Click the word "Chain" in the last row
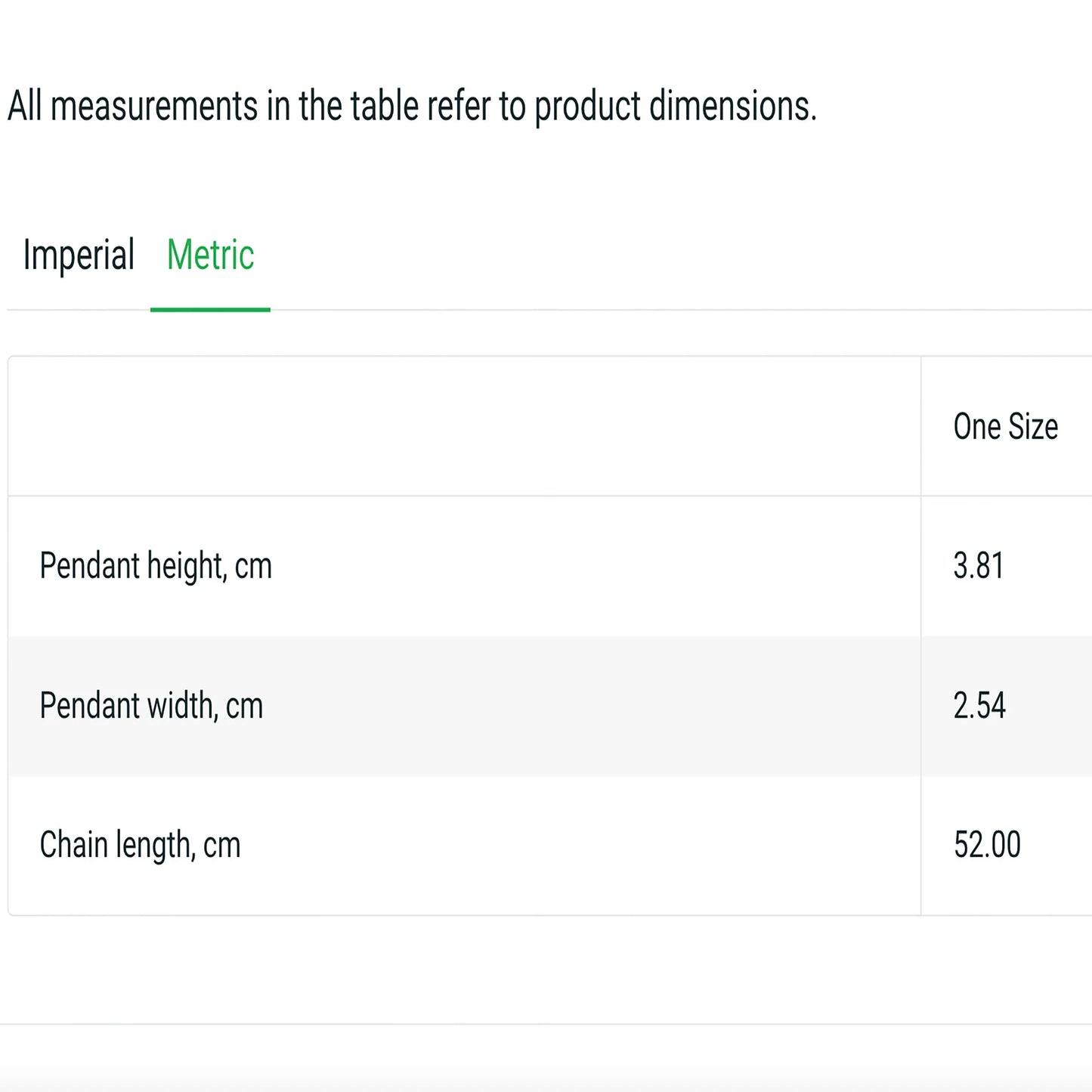Viewport: 1092px width, 1092px height. click(73, 845)
